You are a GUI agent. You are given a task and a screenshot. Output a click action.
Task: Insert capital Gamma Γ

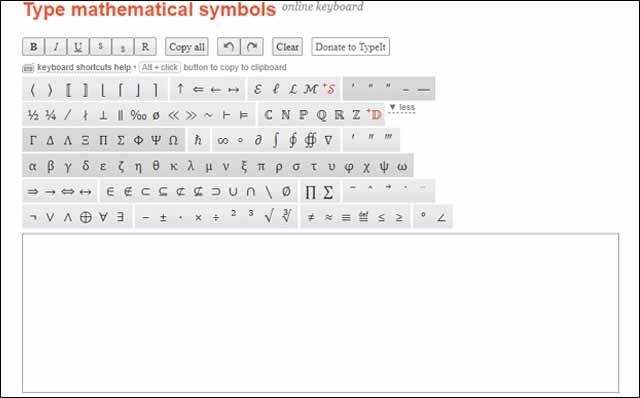pyautogui.click(x=33, y=140)
